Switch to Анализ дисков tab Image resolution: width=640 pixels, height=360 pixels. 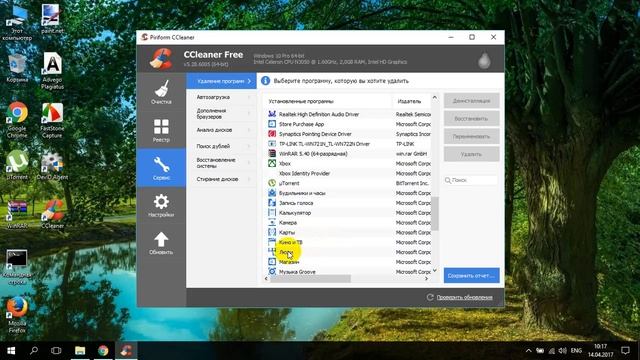pyautogui.click(x=222, y=130)
